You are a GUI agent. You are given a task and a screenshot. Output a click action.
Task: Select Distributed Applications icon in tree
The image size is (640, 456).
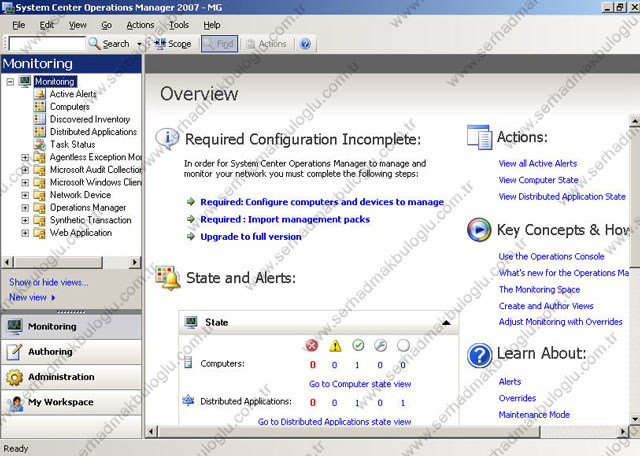40,132
